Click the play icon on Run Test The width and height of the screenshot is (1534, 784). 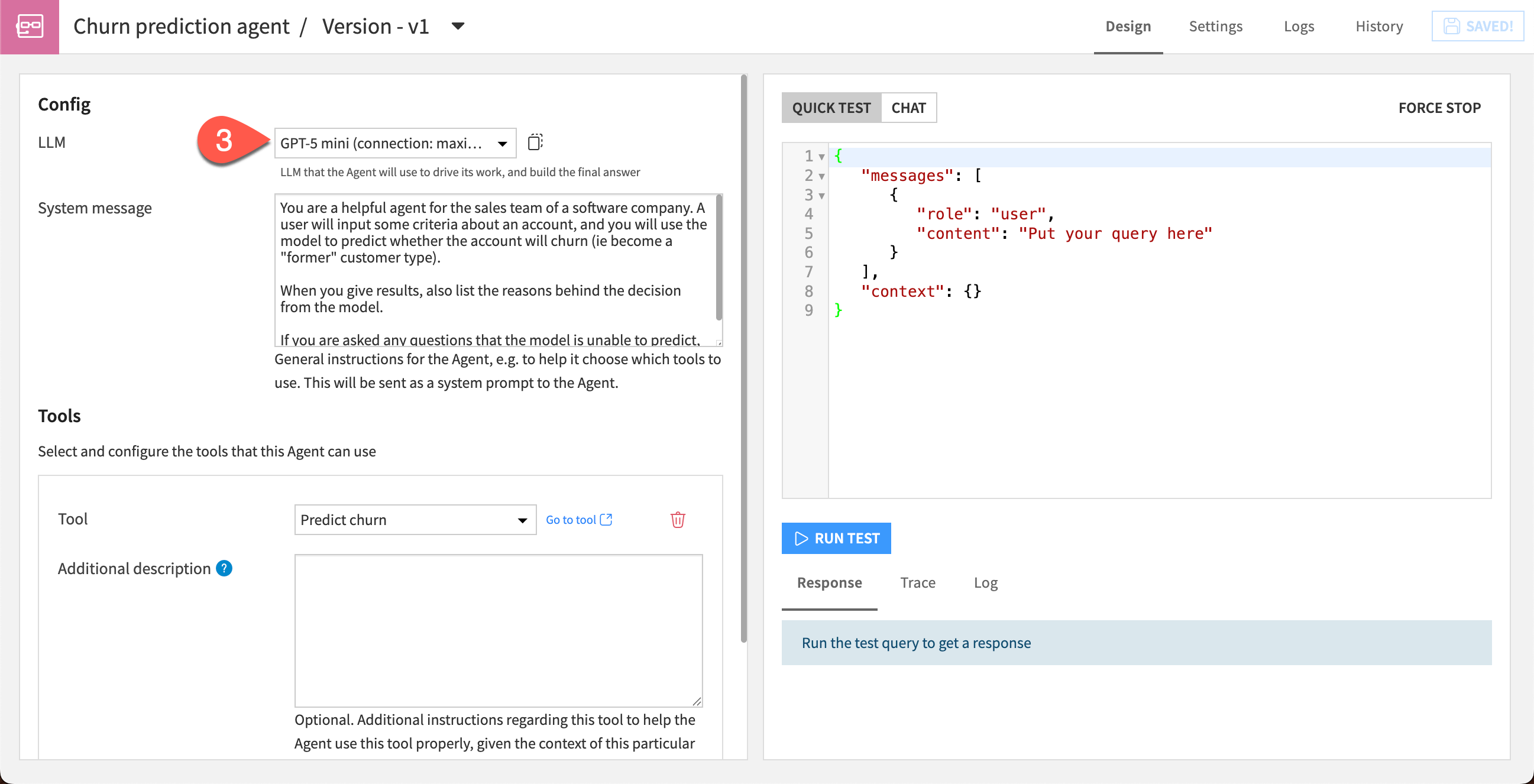coord(801,538)
